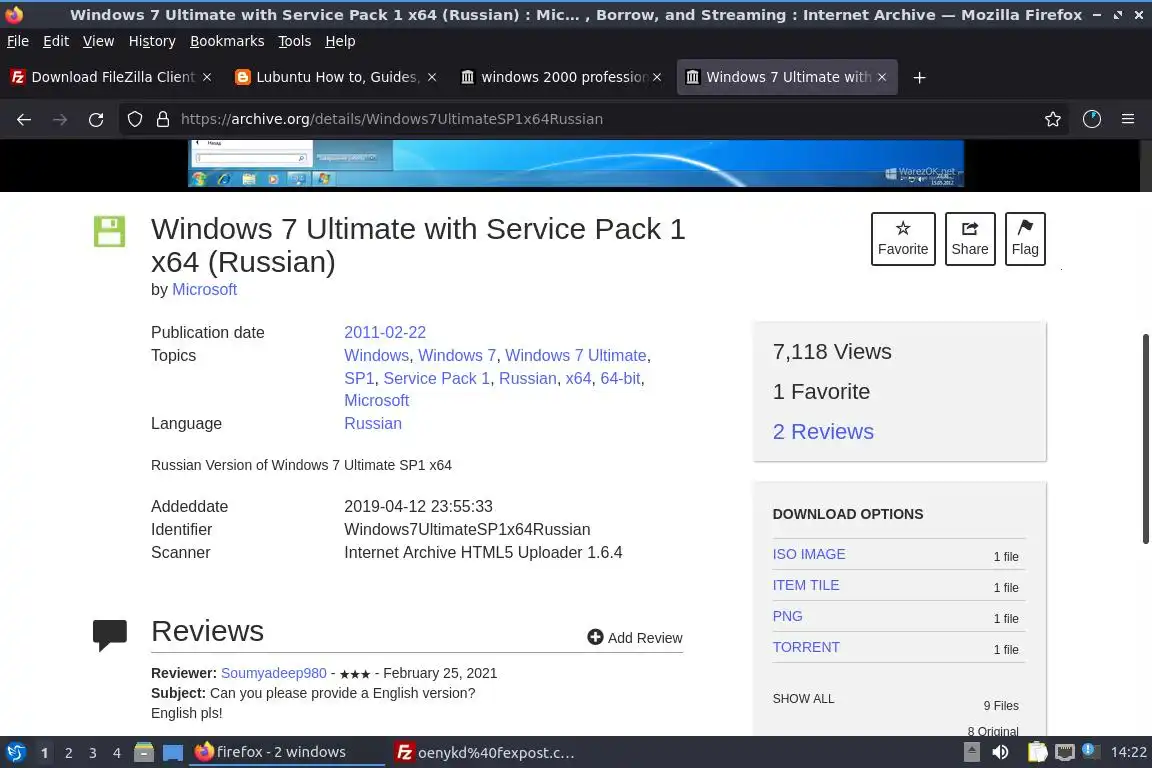
Task: Open the 64-bit topic link
Action: pyautogui.click(x=620, y=378)
